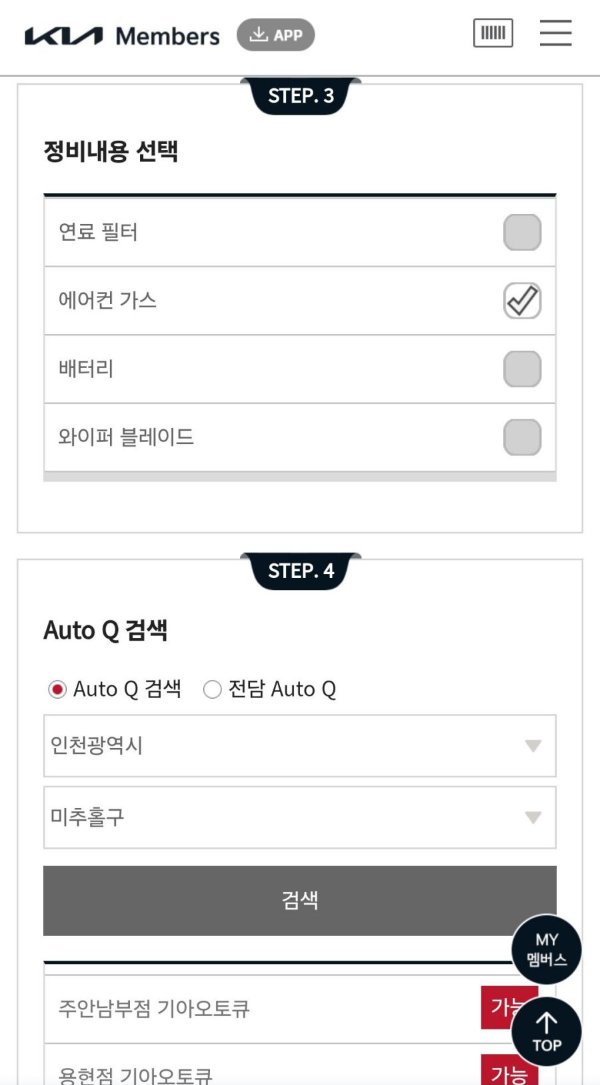
Task: Open the 인천광역시 region dropdown
Action: pos(300,746)
